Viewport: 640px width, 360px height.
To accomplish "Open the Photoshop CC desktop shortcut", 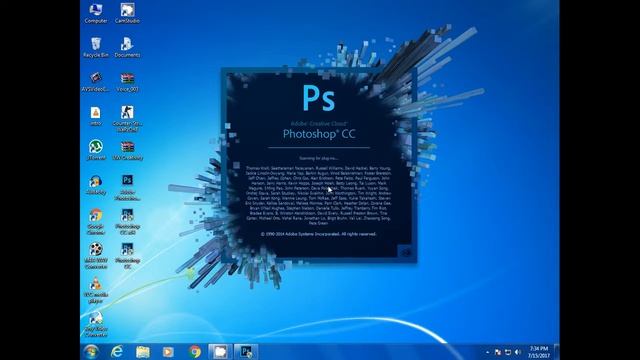I will (x=127, y=256).
